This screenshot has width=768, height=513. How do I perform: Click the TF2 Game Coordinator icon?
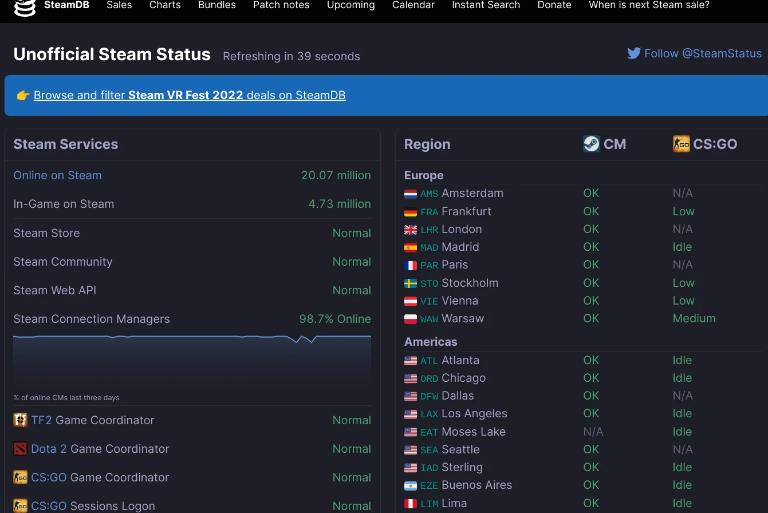coord(20,420)
